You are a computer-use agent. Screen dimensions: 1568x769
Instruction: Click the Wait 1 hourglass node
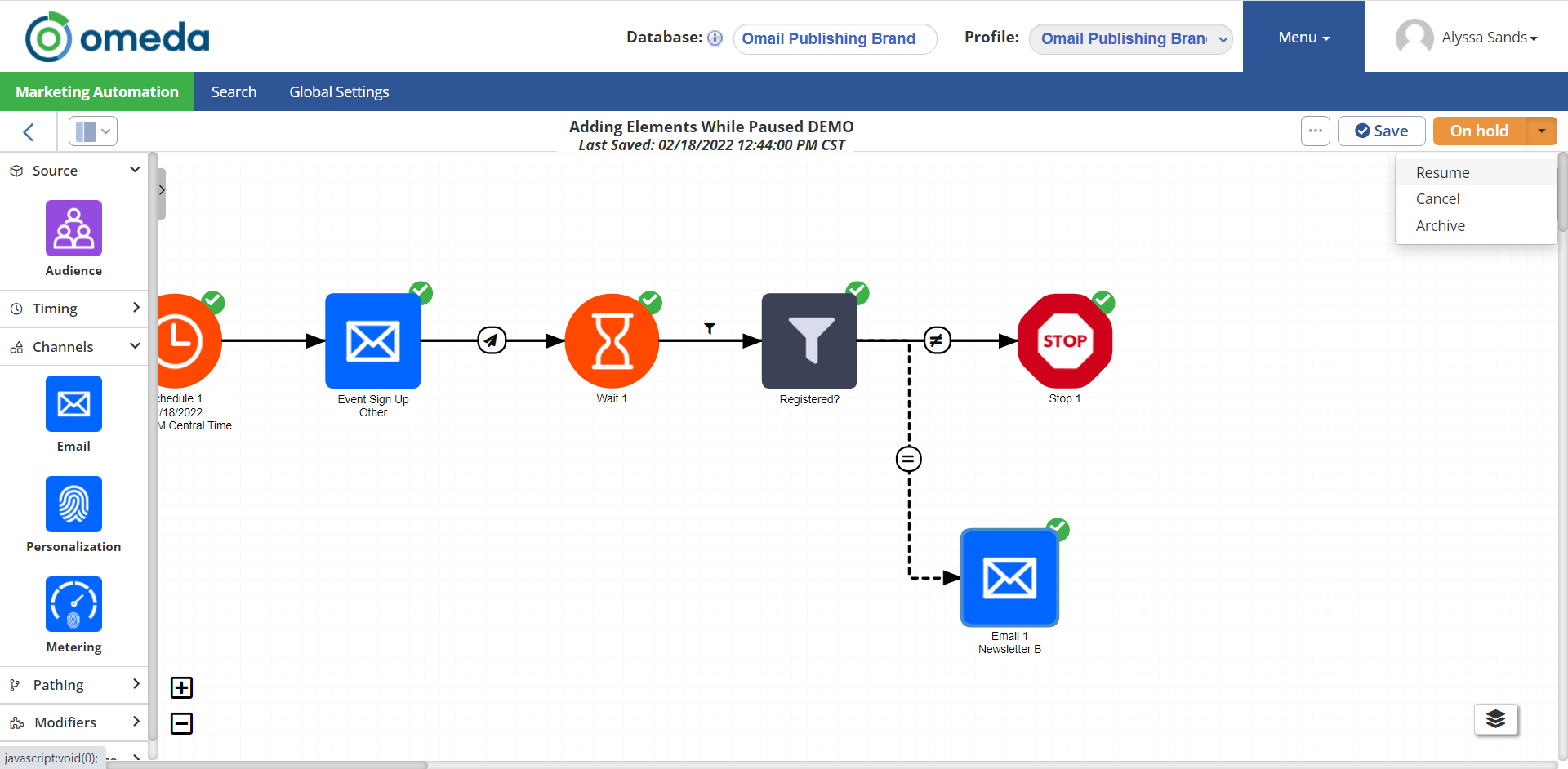(x=612, y=341)
